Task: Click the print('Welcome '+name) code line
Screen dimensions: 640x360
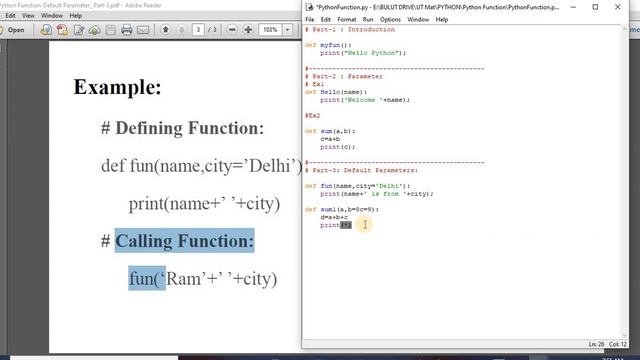Action: pos(365,100)
